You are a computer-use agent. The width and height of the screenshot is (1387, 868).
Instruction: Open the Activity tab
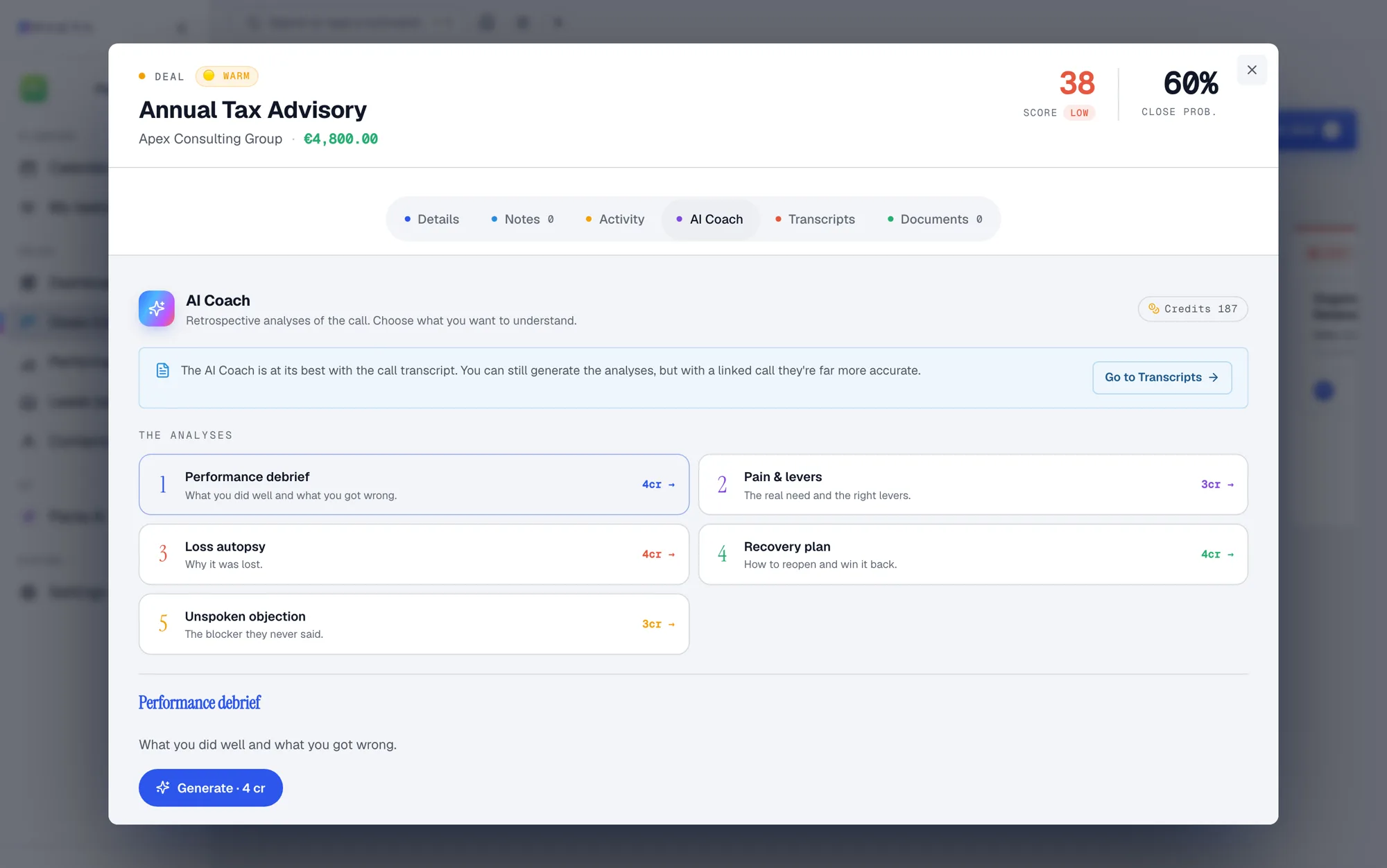tap(615, 219)
